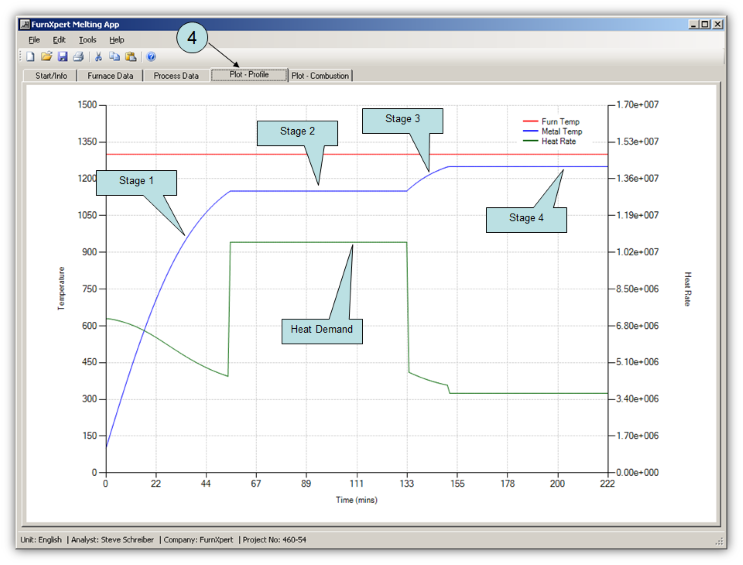Click the New document toolbar icon
Screen dimensions: 743x565
click(x=31, y=57)
